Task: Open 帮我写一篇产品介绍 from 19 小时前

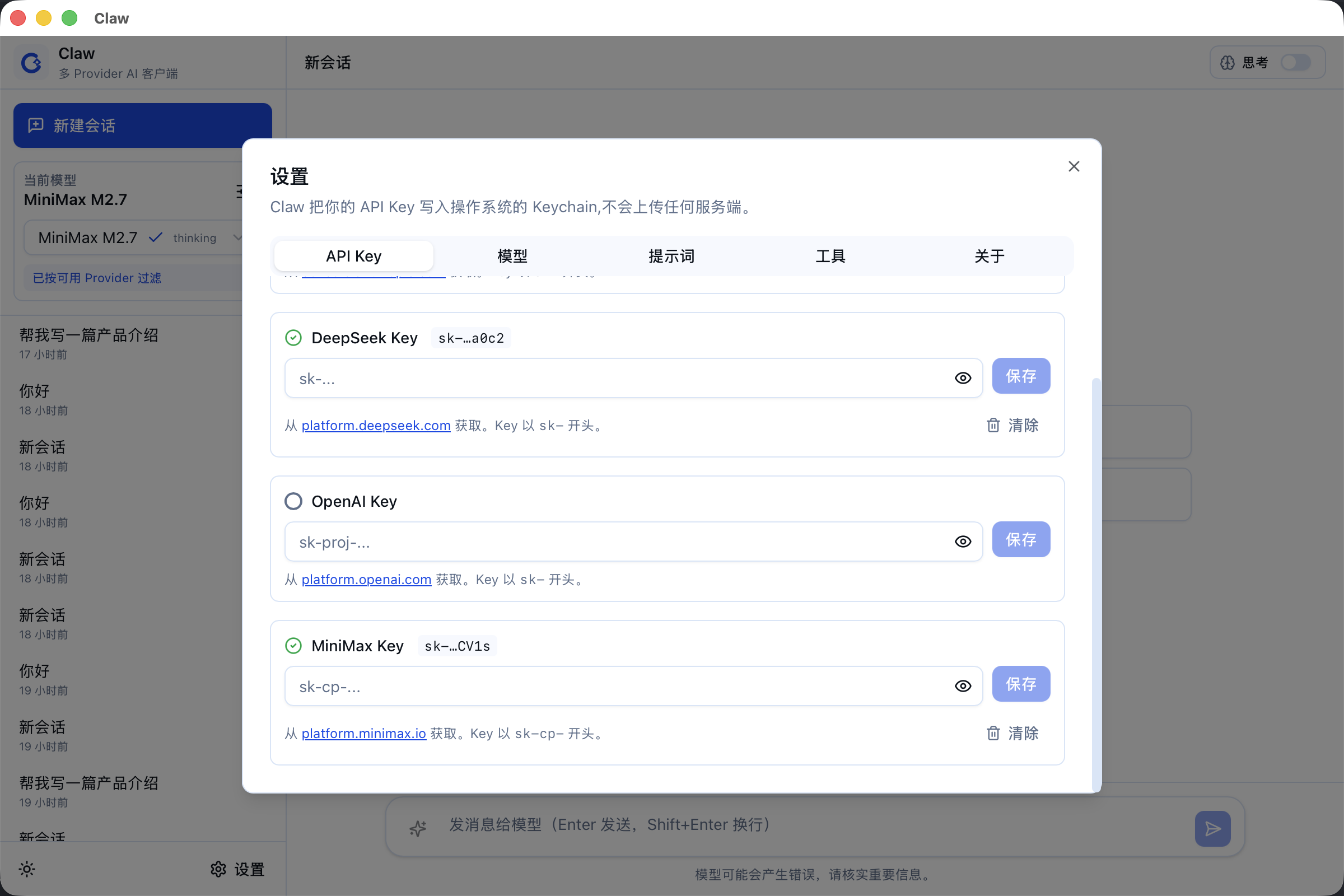Action: (x=88, y=791)
